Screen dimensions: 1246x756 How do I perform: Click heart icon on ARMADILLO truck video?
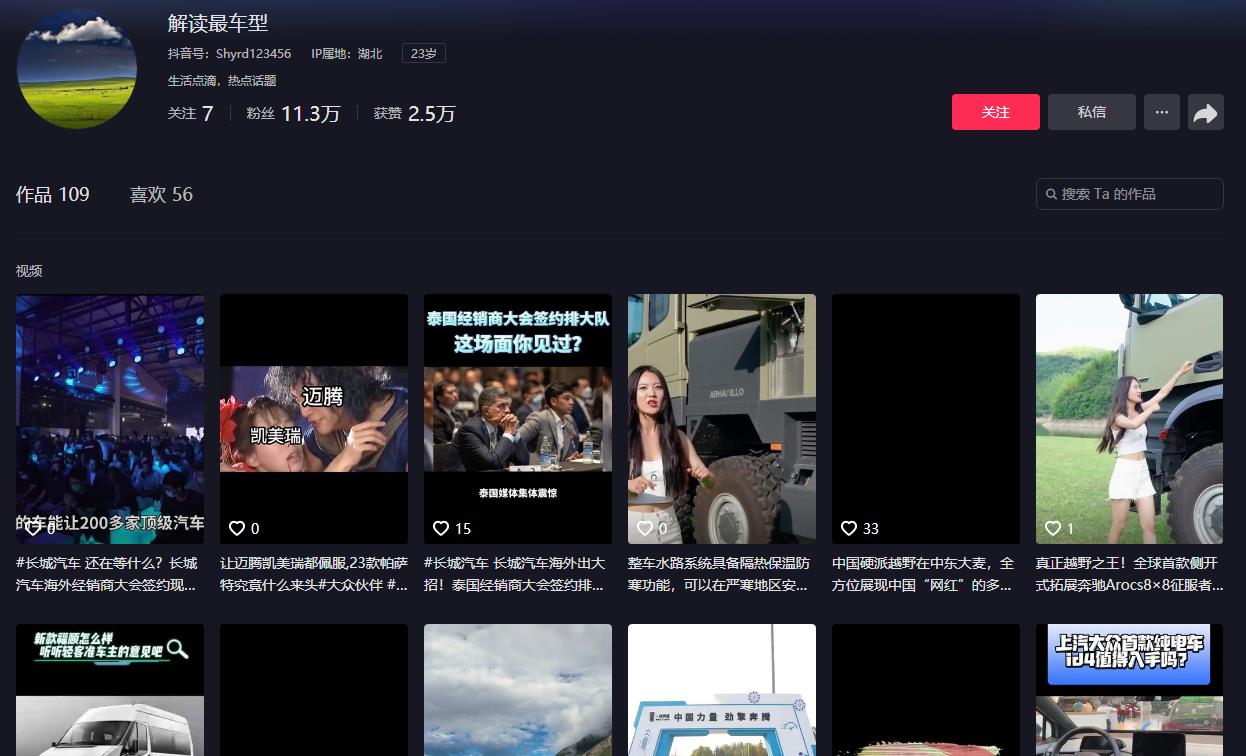point(645,528)
